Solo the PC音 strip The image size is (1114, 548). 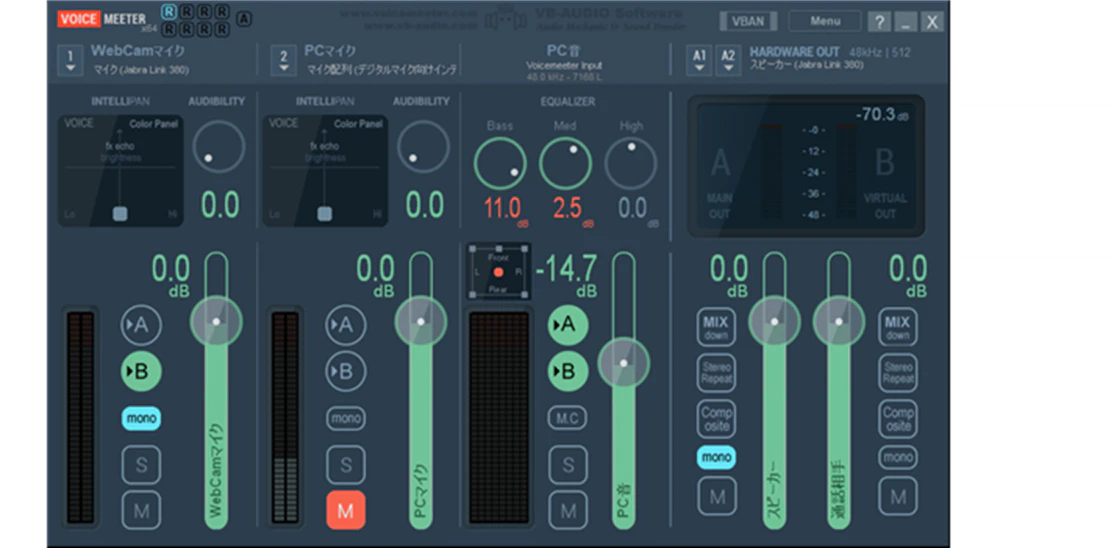tap(568, 466)
